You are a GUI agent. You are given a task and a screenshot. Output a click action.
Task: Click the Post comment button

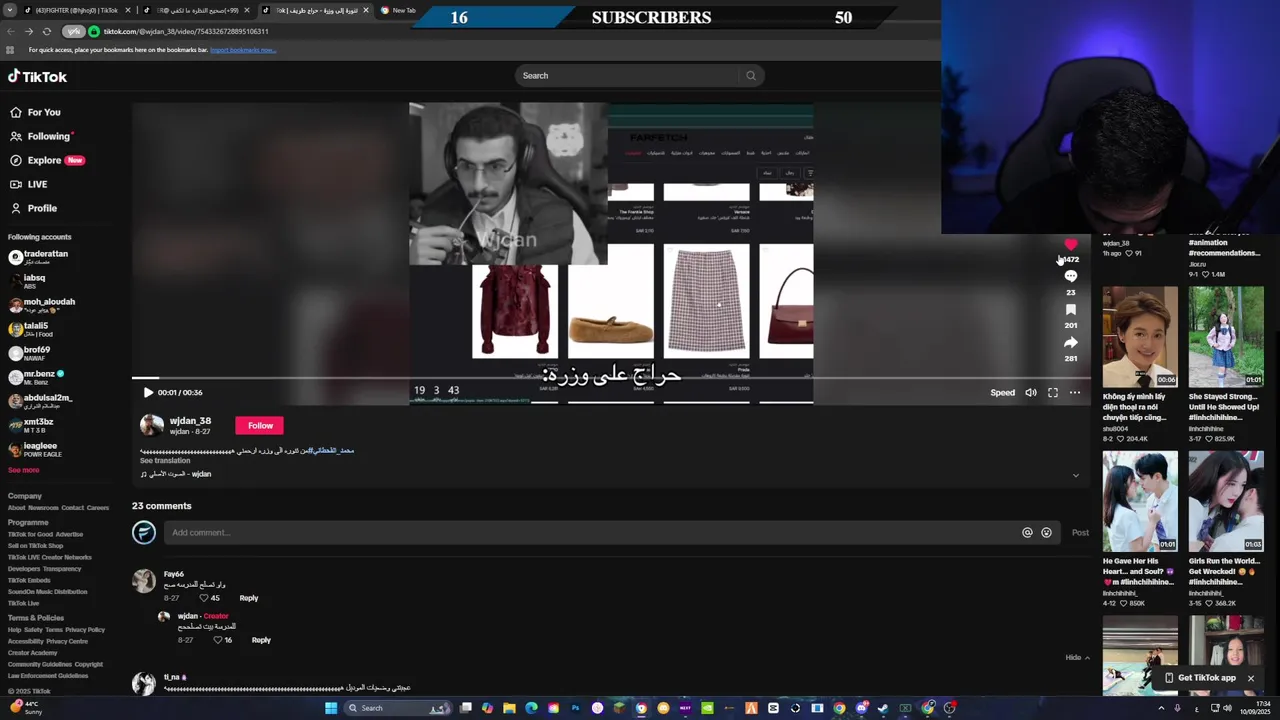pyautogui.click(x=1080, y=533)
